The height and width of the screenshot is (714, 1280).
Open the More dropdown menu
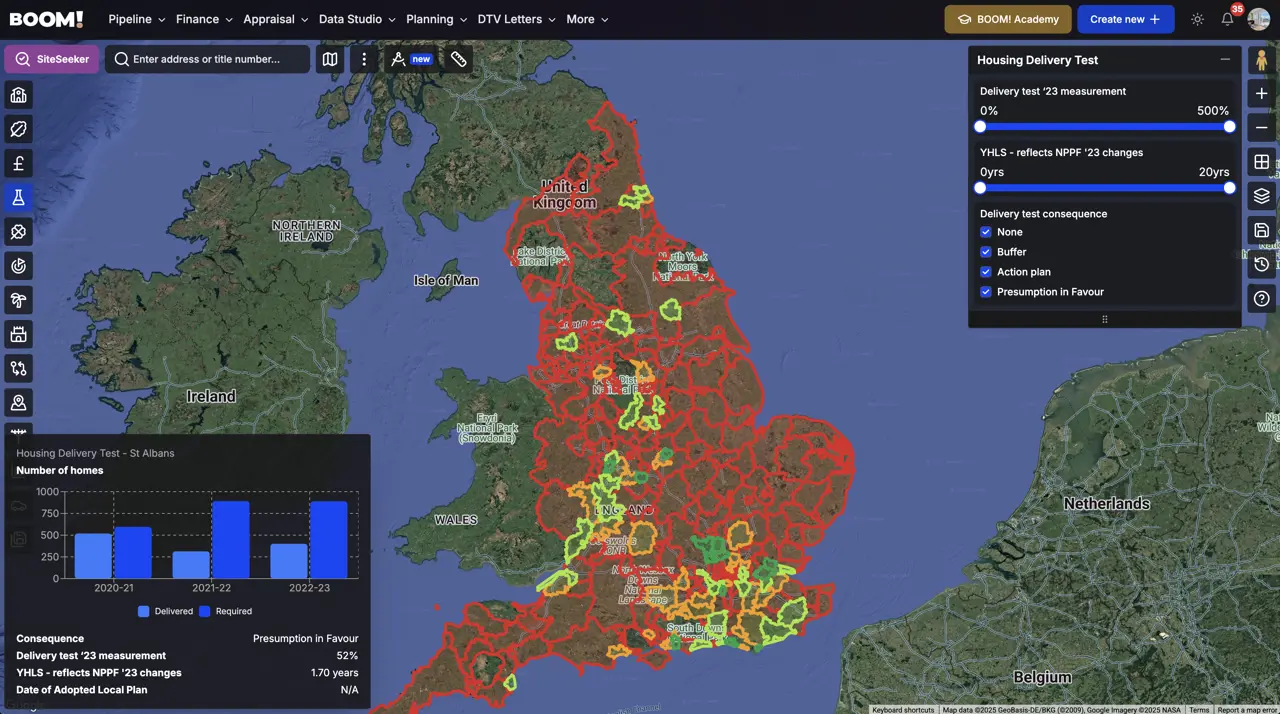(587, 19)
